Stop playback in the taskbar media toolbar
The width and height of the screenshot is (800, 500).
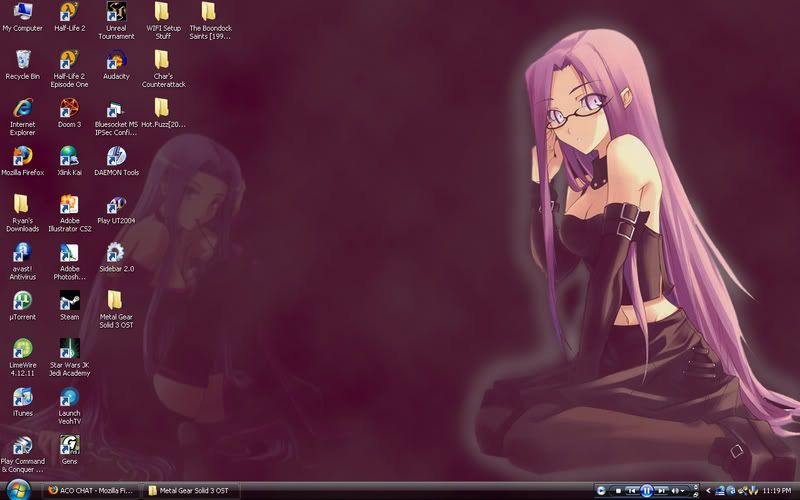[x=617, y=490]
